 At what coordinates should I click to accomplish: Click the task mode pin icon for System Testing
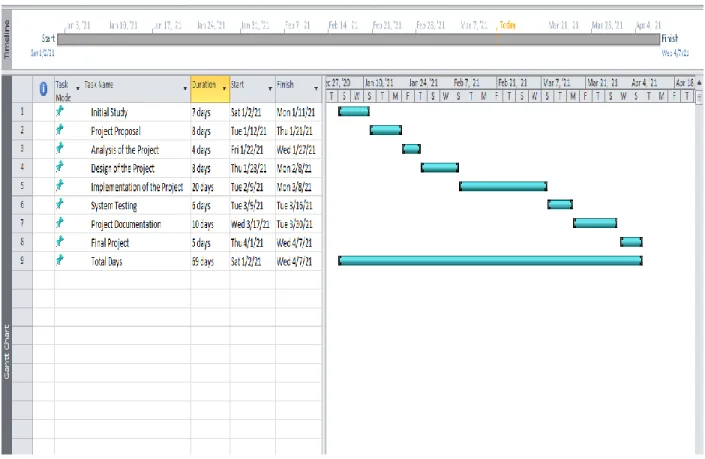[x=60, y=205]
